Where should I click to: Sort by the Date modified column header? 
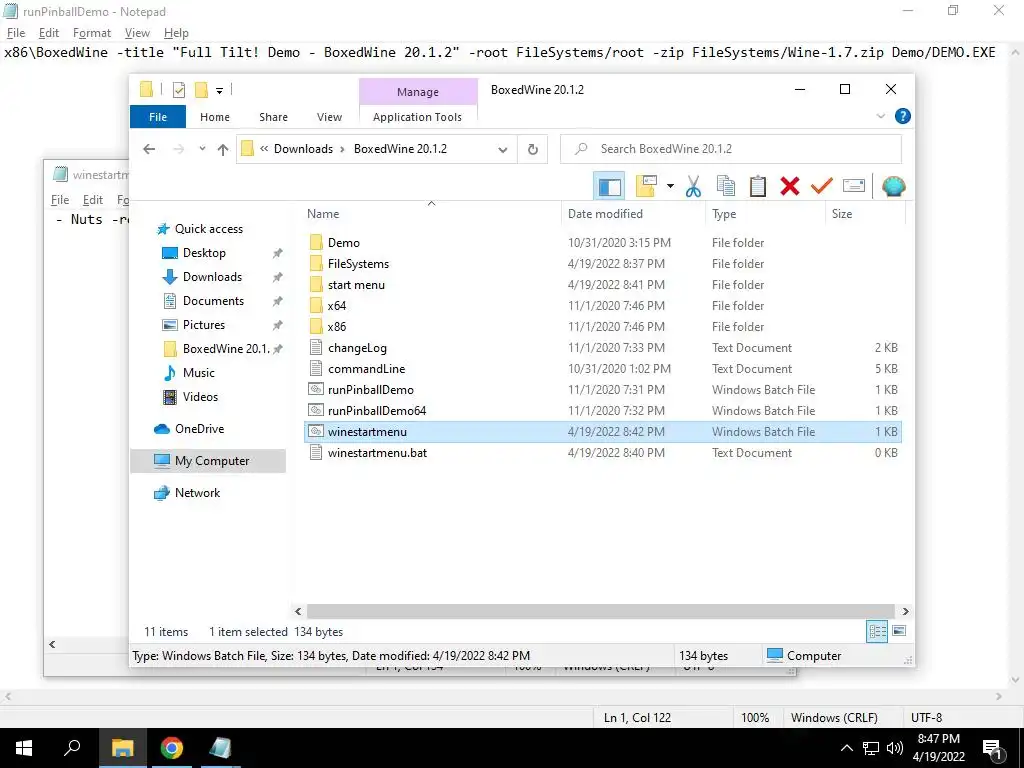[x=633, y=214]
